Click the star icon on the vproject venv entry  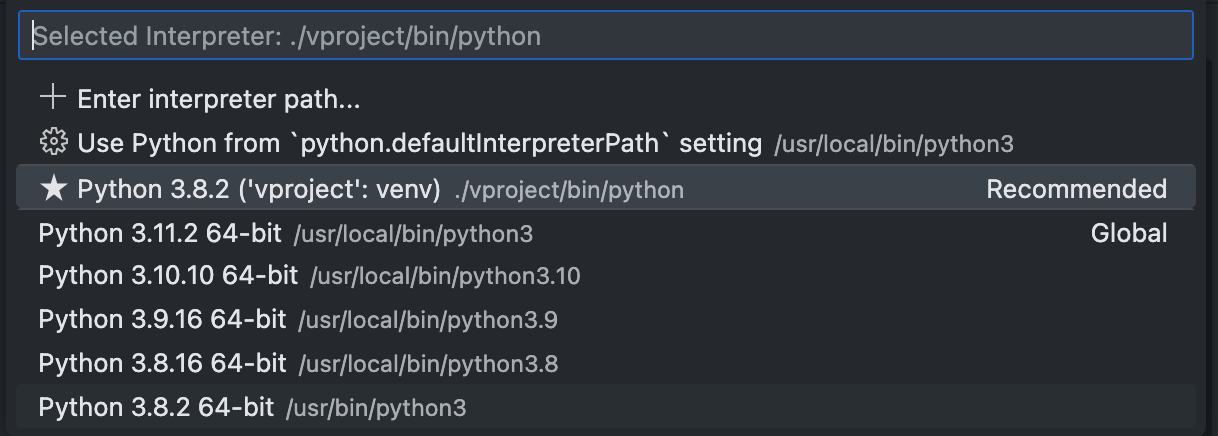coord(52,189)
